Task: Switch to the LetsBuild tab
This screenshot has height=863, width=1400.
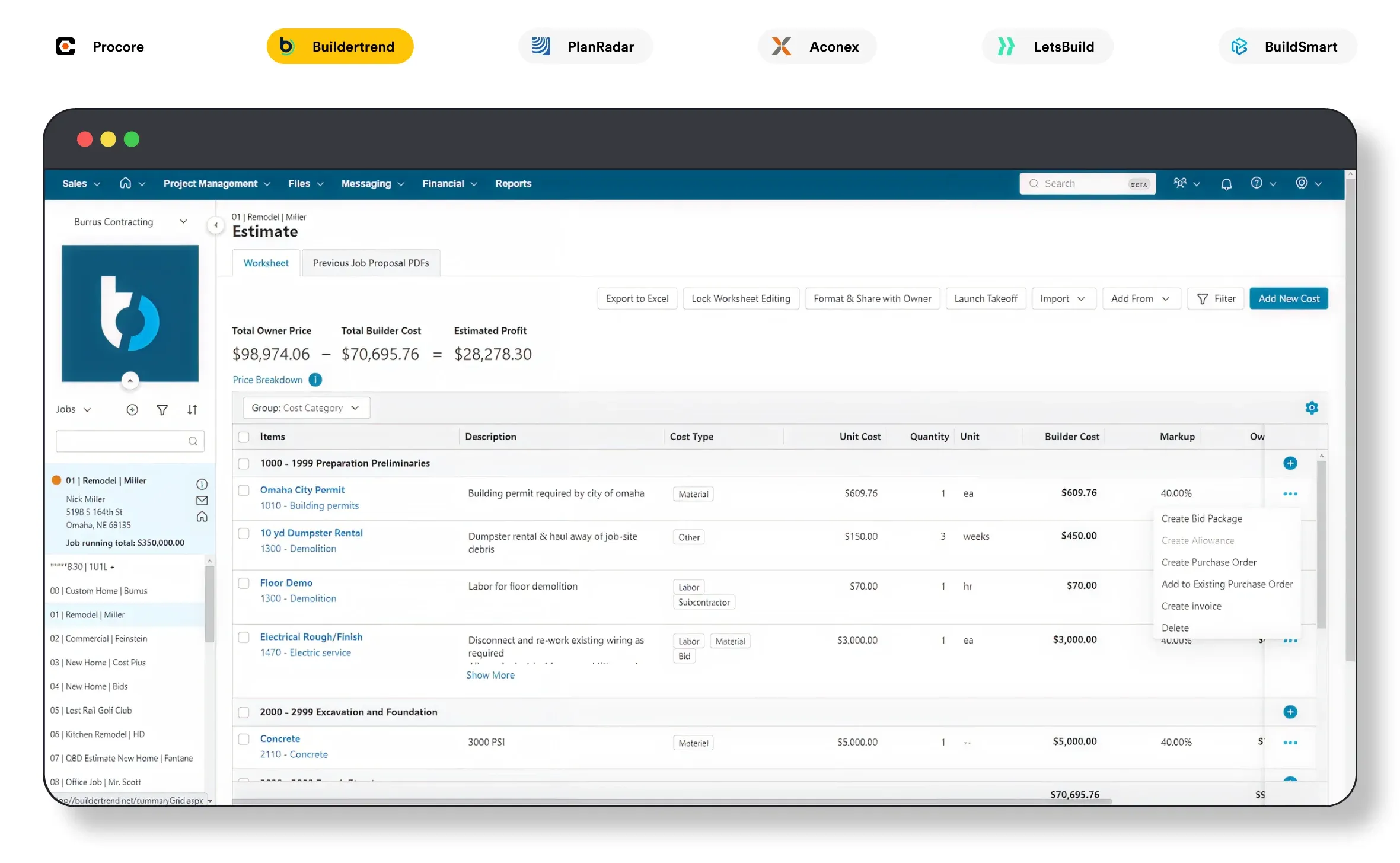Action: 1047,46
